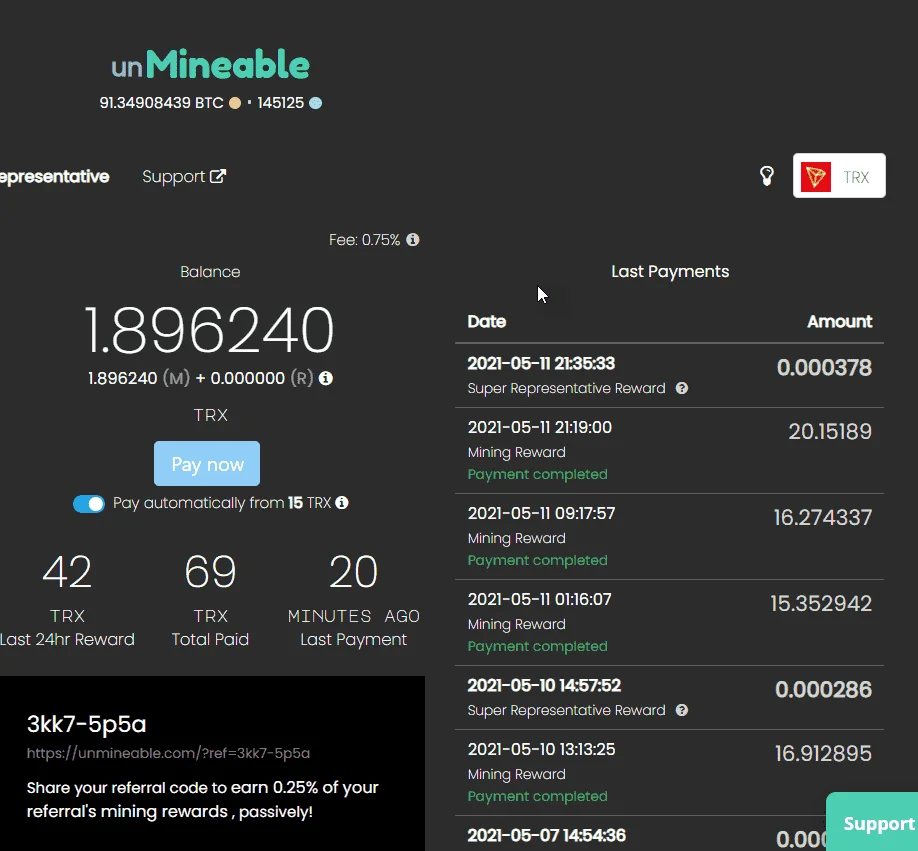Select payment row 2021-05-10 13:13:25
Viewport: 918px width, 851px height.
(x=669, y=773)
